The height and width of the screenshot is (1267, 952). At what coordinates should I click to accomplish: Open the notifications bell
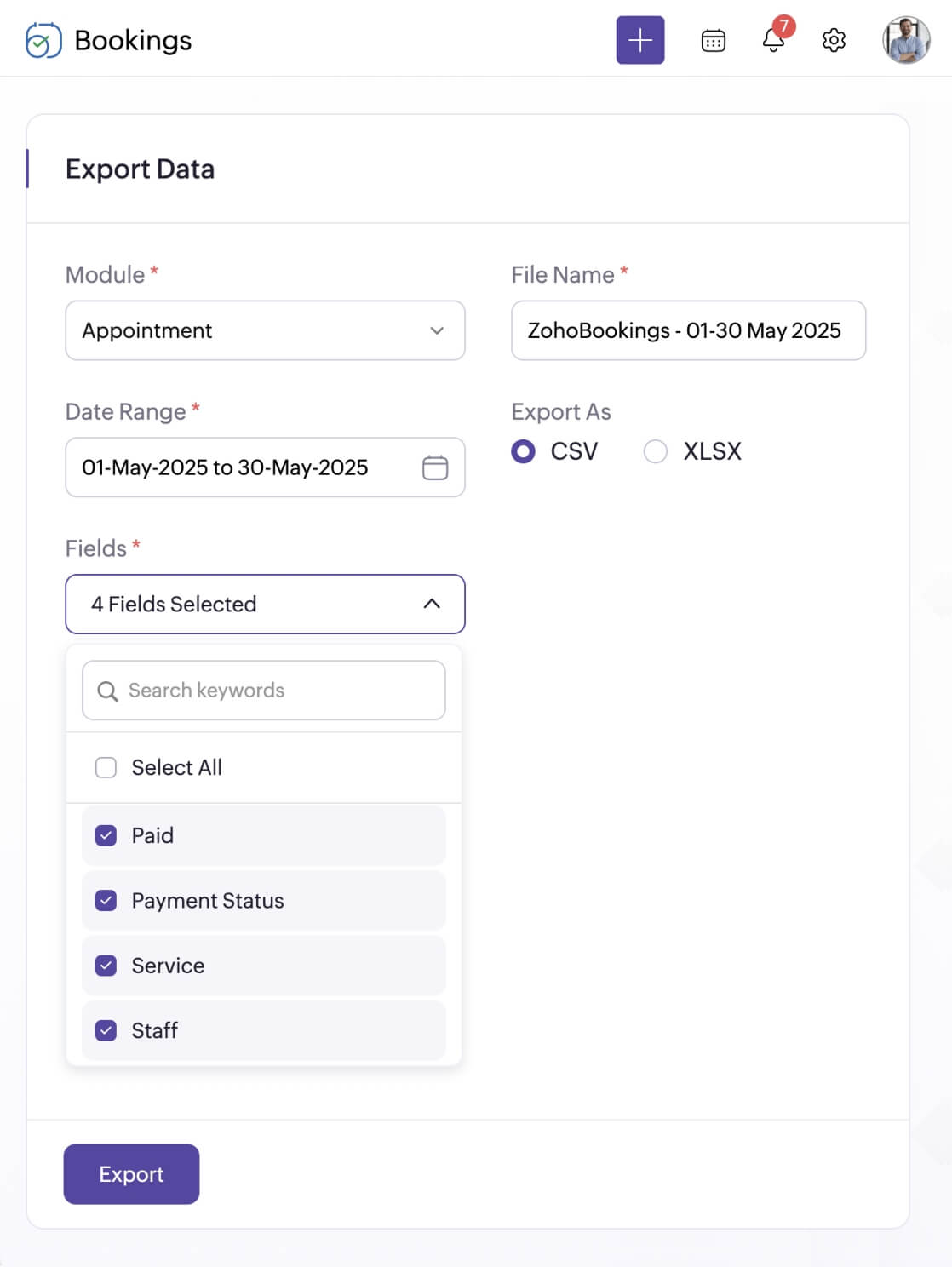(x=773, y=40)
